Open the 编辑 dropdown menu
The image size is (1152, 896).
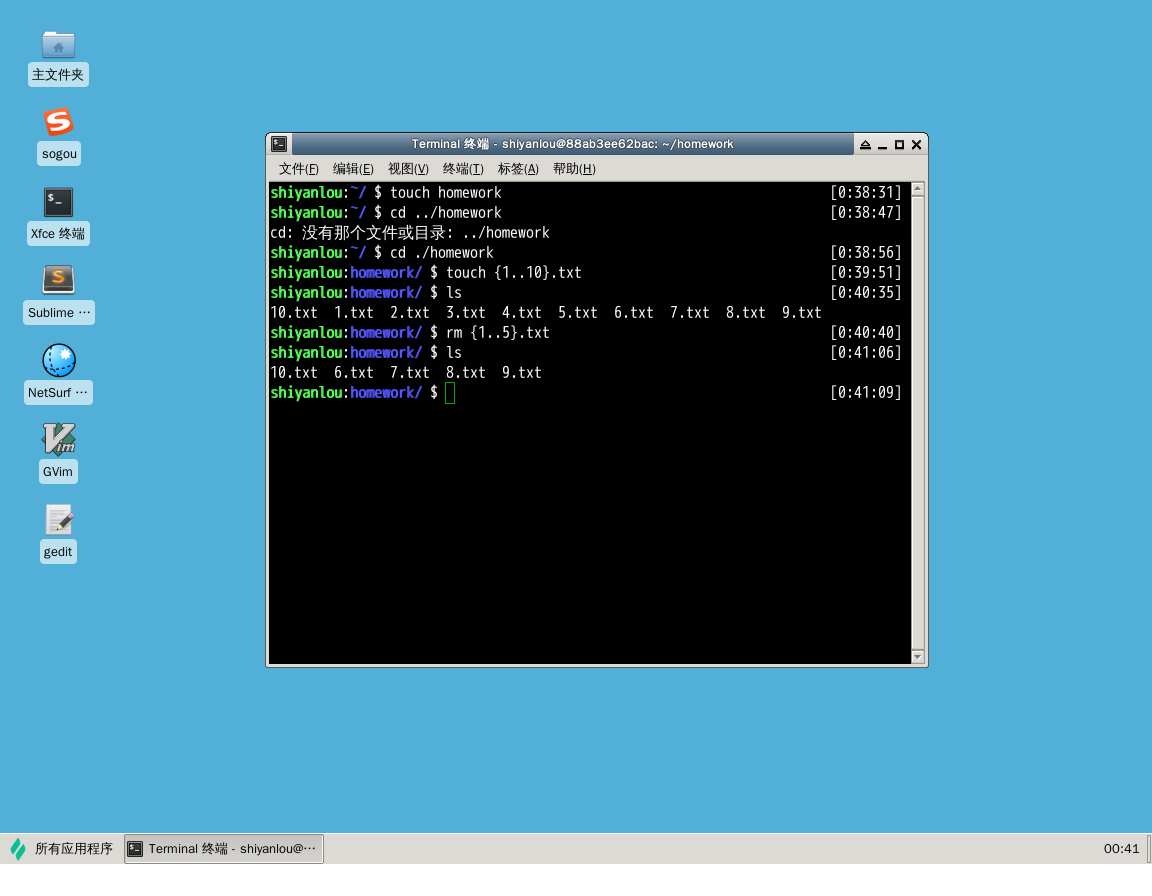352,168
